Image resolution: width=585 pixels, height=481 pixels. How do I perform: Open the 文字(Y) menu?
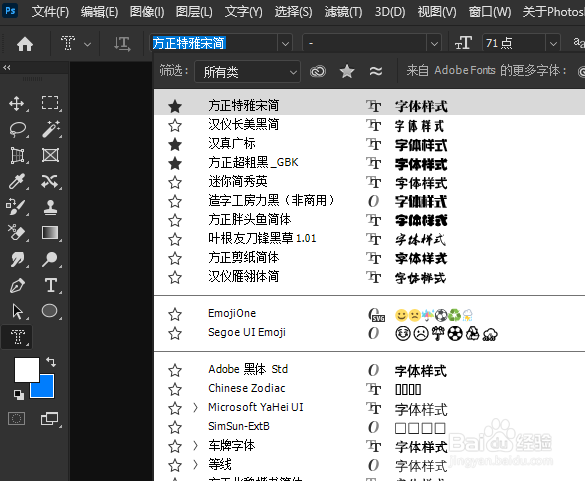point(243,12)
